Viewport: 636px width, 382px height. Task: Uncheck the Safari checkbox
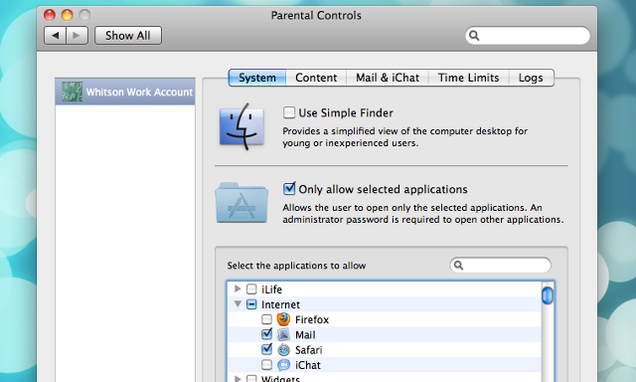point(266,349)
